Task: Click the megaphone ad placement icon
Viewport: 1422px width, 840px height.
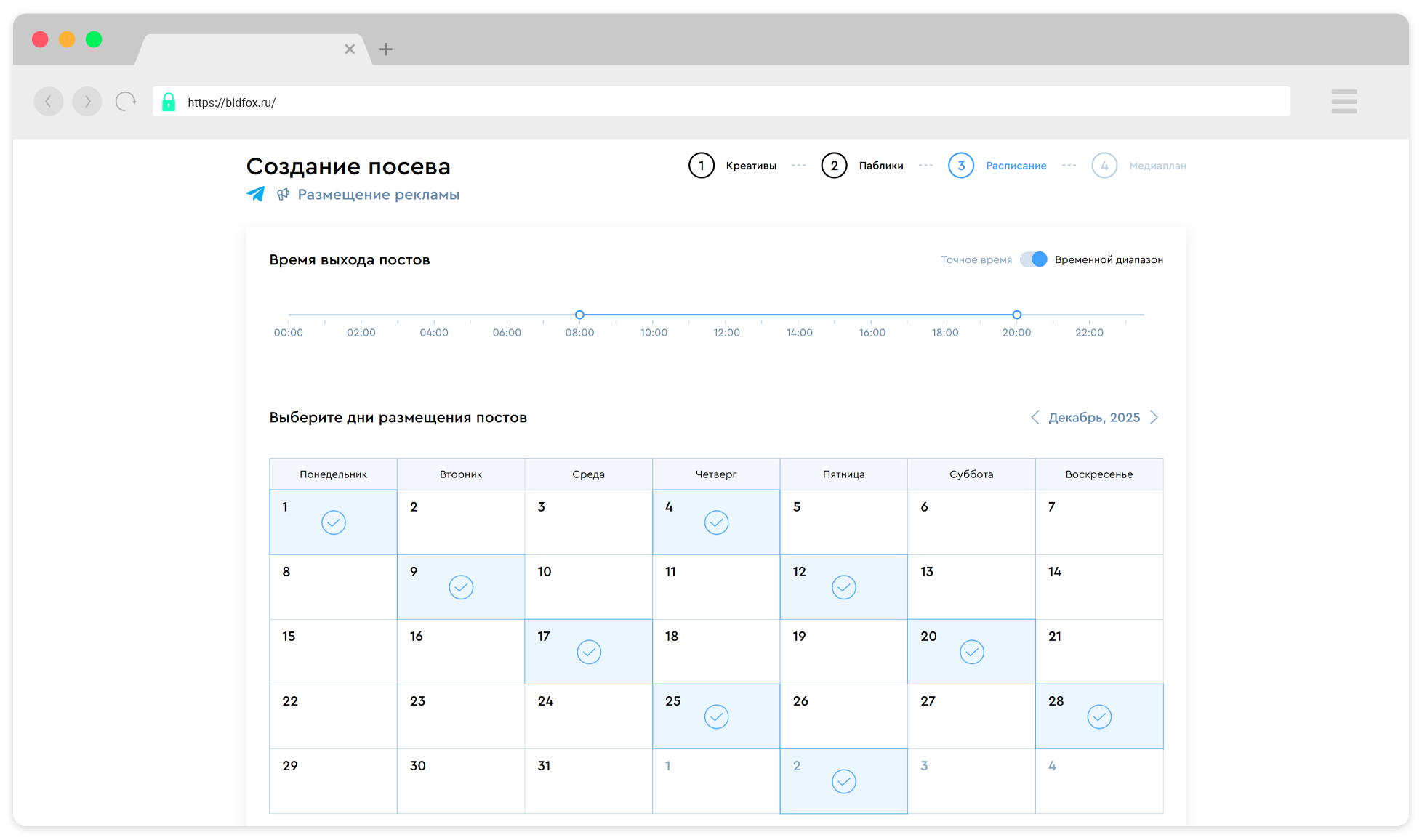Action: [x=283, y=194]
